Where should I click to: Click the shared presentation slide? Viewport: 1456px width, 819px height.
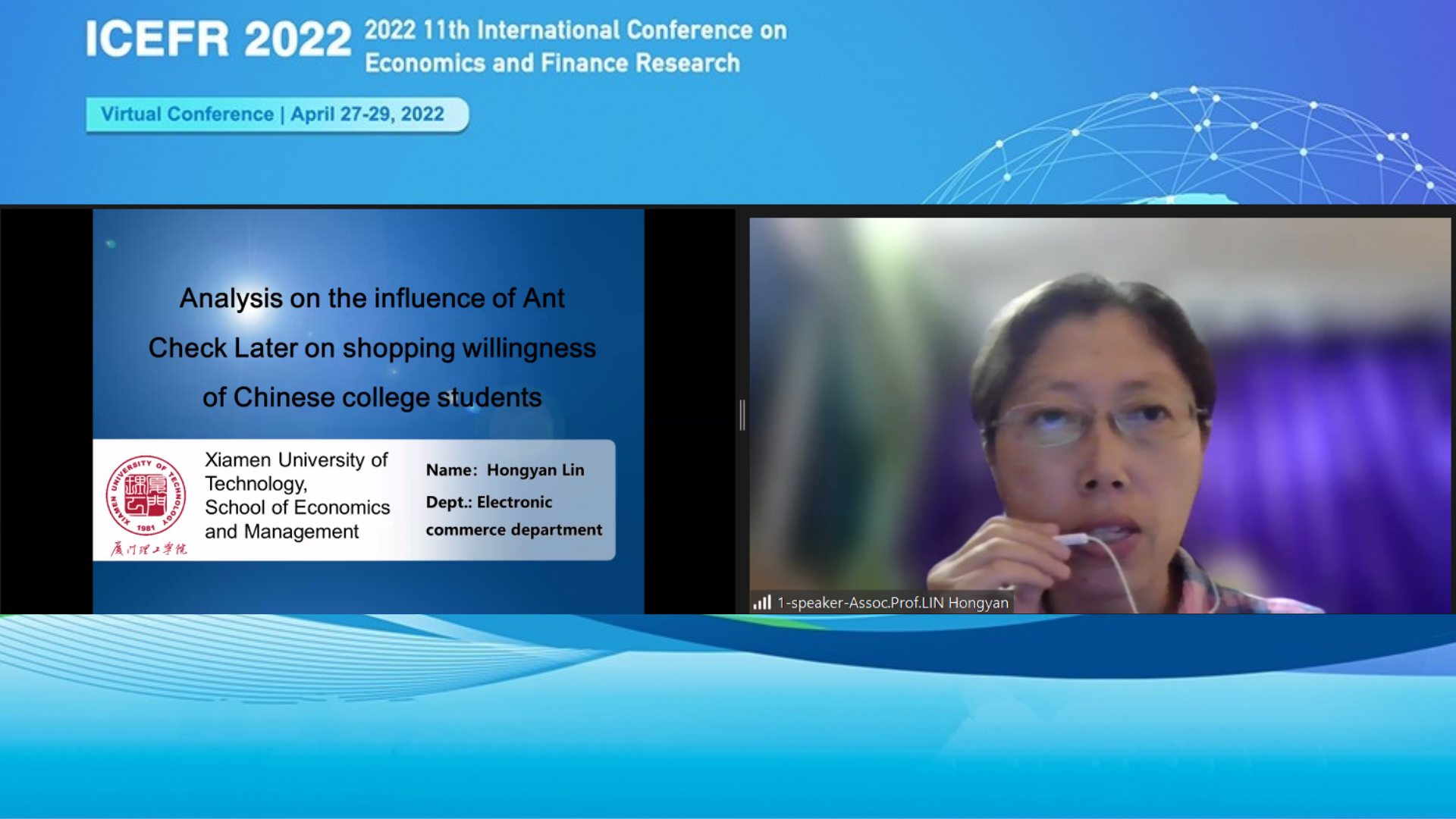point(368,411)
